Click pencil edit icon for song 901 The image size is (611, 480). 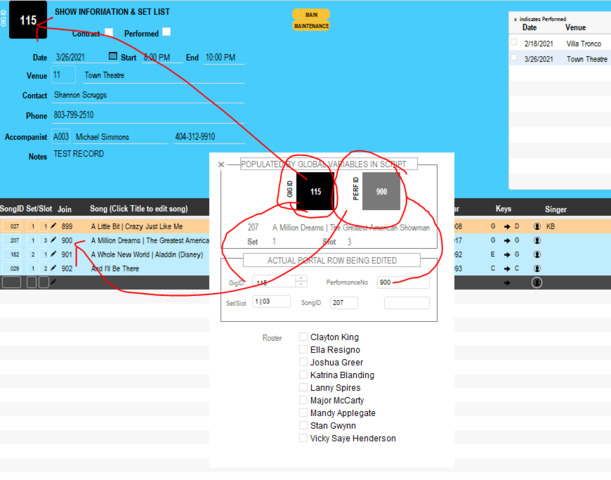[x=54, y=255]
